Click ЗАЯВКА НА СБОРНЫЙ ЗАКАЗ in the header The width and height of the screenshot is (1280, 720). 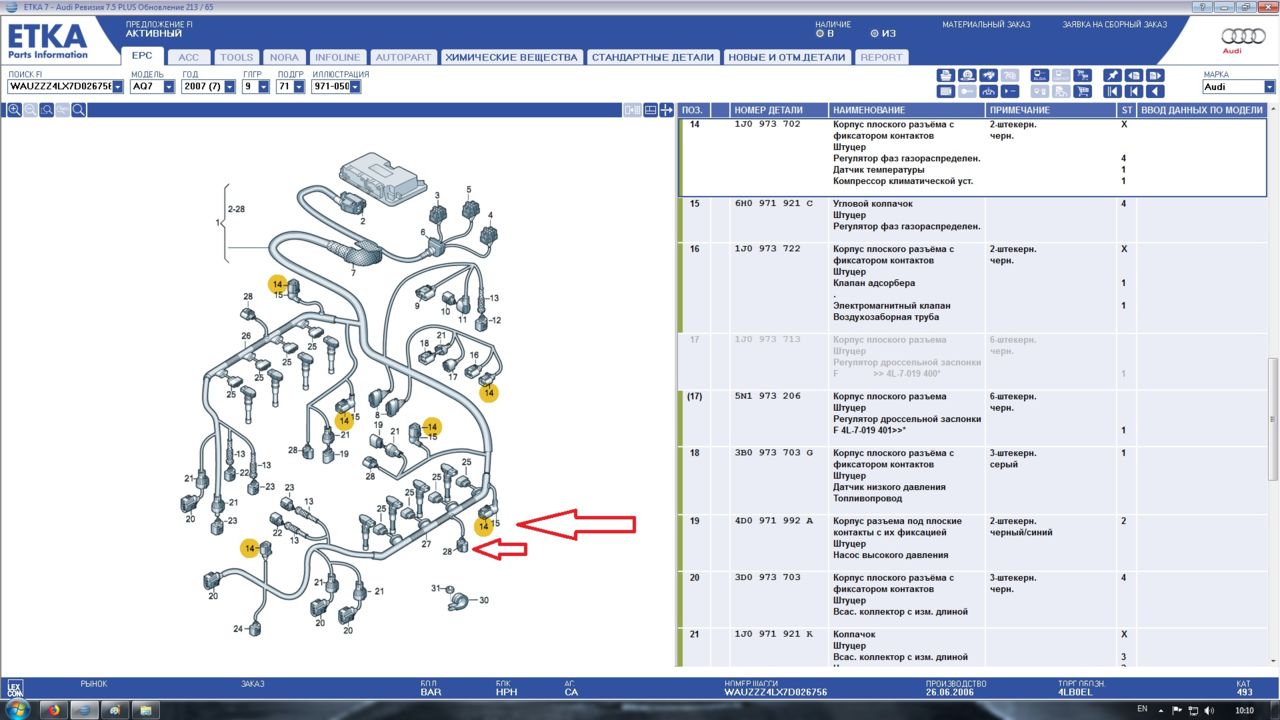(x=1114, y=24)
